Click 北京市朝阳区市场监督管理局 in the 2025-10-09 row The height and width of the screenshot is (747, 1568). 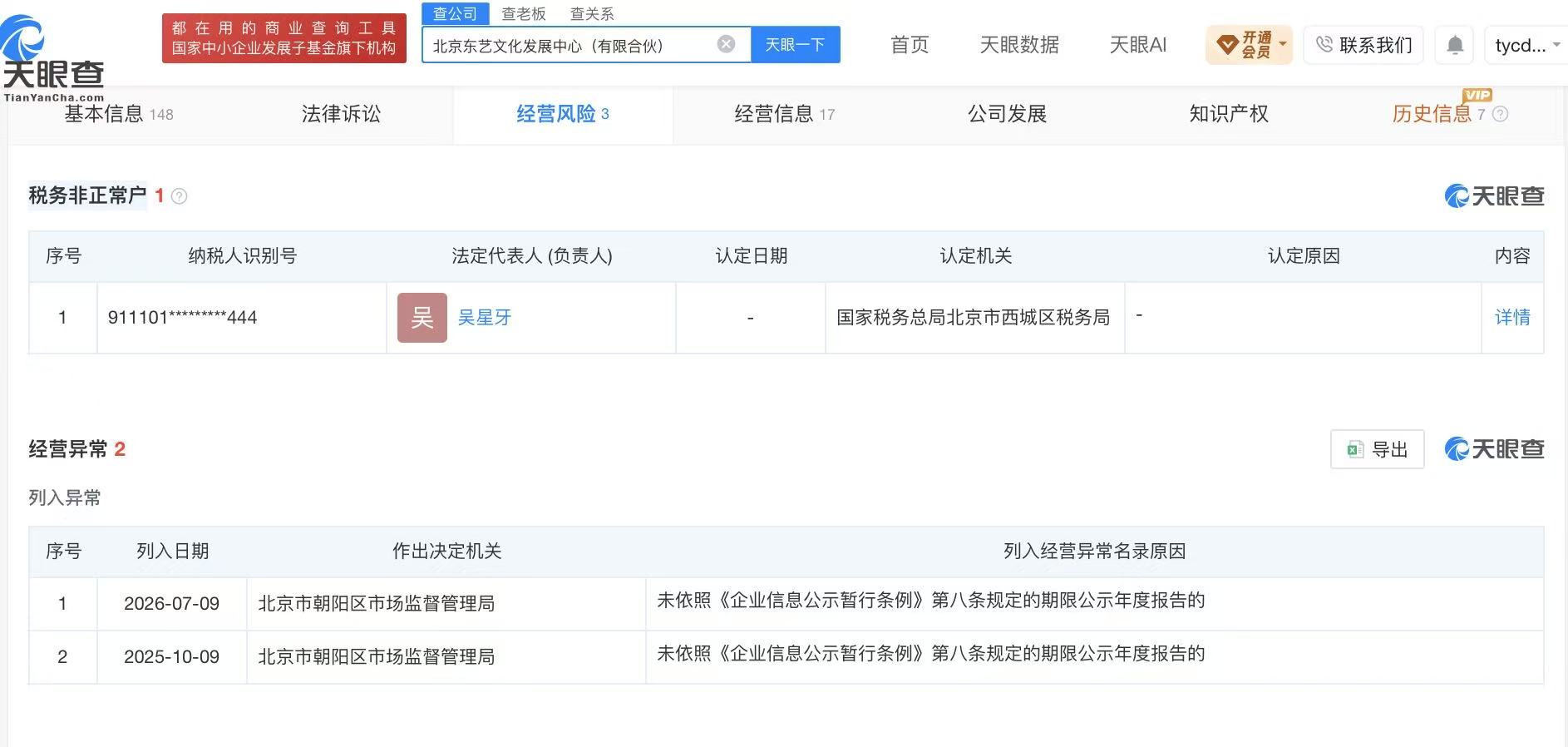(377, 657)
